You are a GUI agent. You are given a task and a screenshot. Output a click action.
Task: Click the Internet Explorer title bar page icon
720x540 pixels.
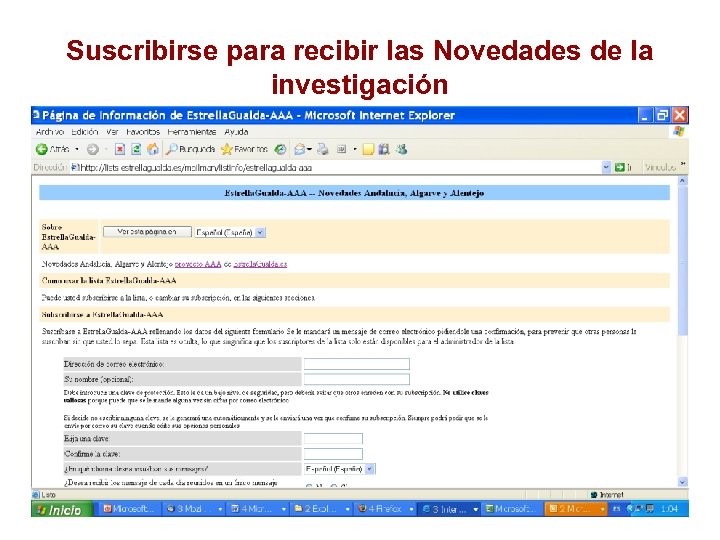[36, 114]
